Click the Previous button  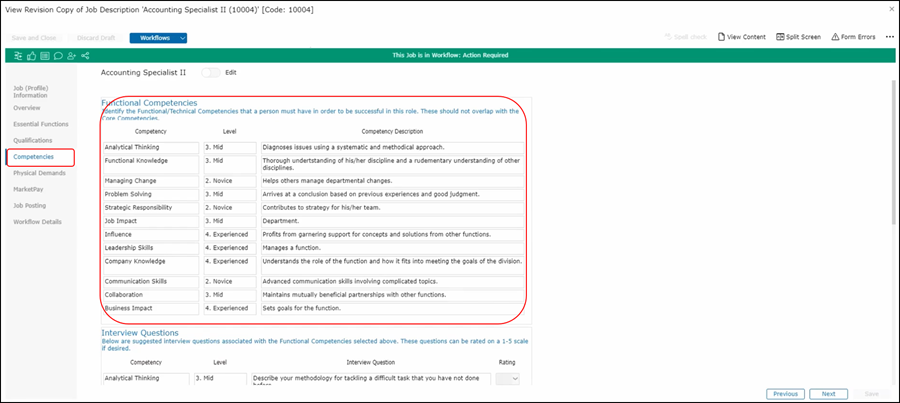coord(785,394)
